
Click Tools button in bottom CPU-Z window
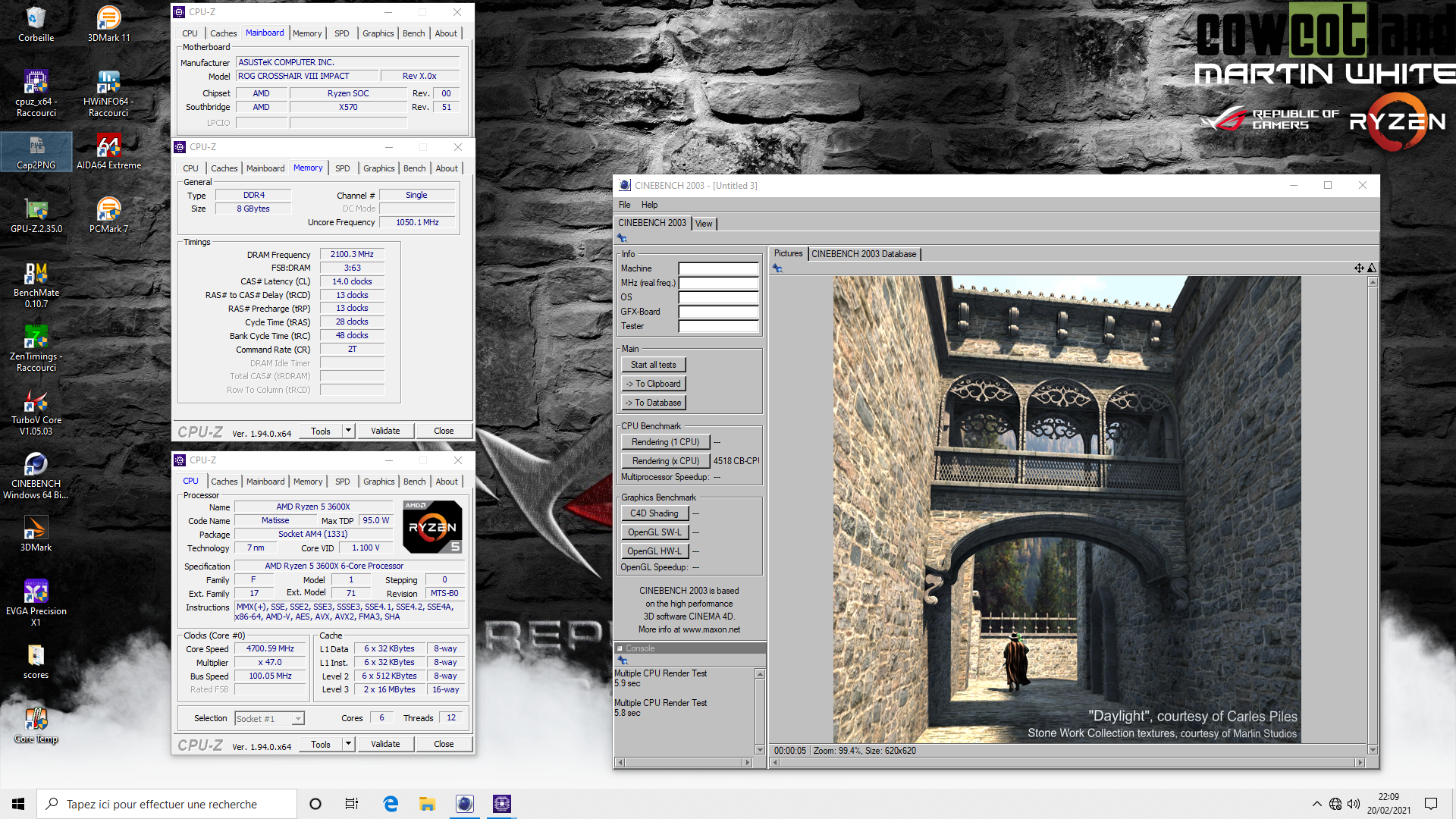point(321,744)
